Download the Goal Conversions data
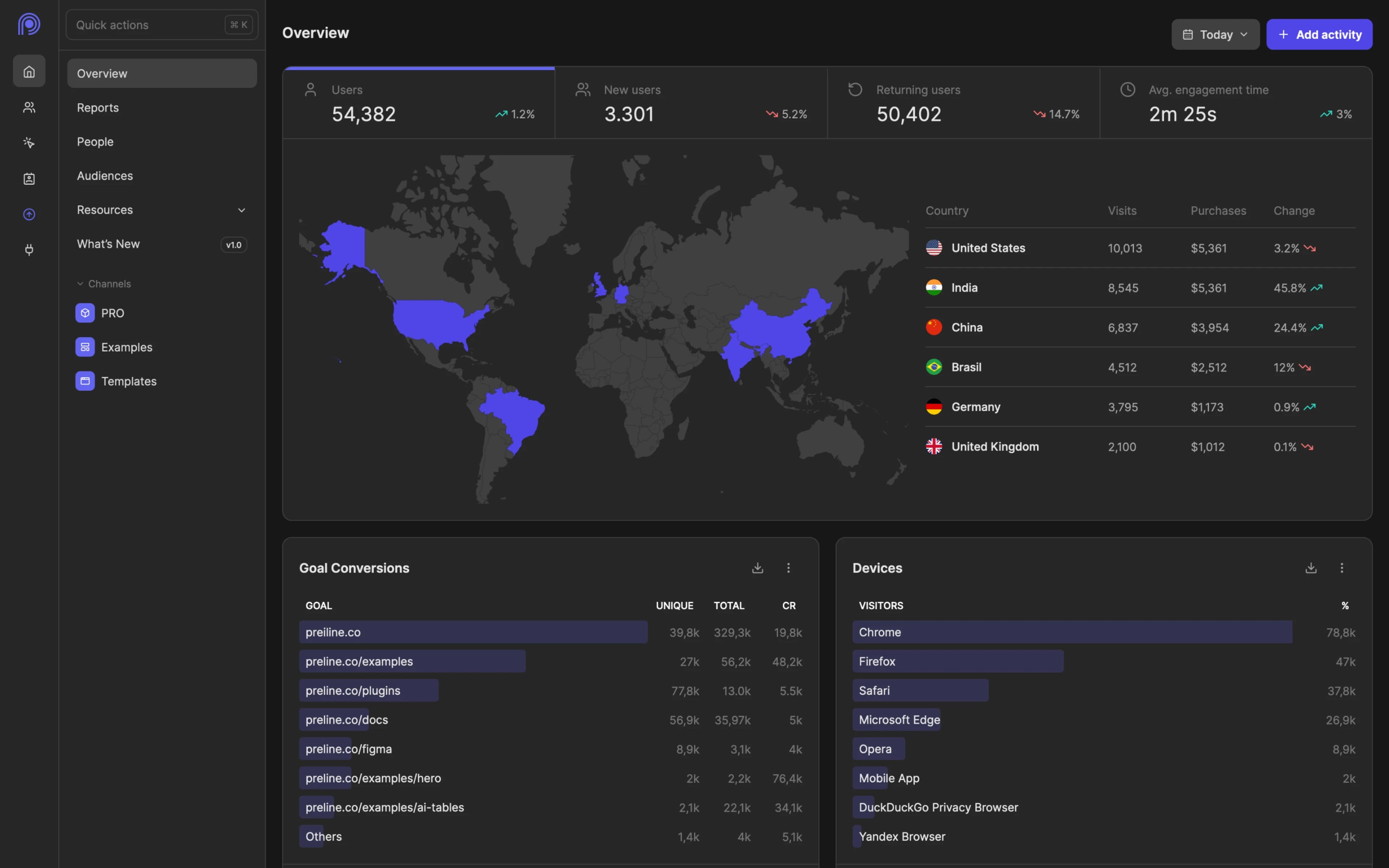 coord(757,568)
